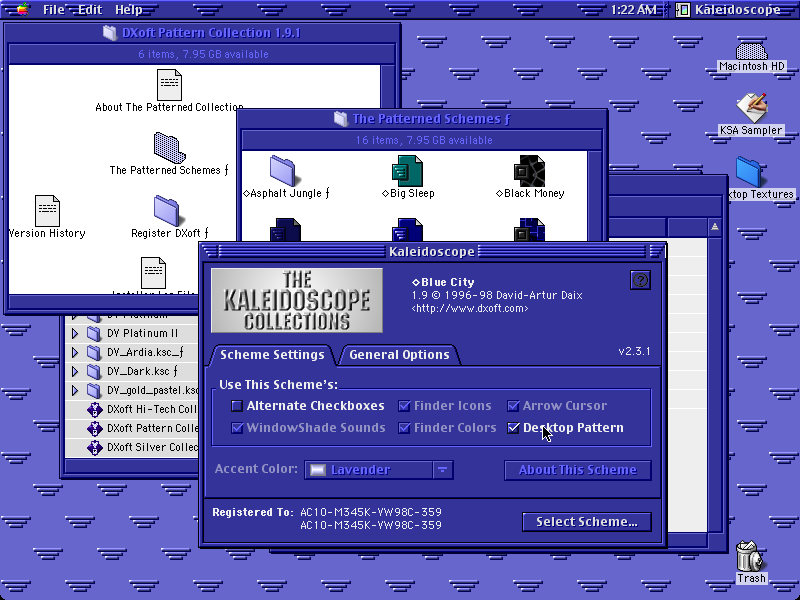The image size is (800, 600).
Task: Click the Select Scheme... button
Action: tap(587, 522)
